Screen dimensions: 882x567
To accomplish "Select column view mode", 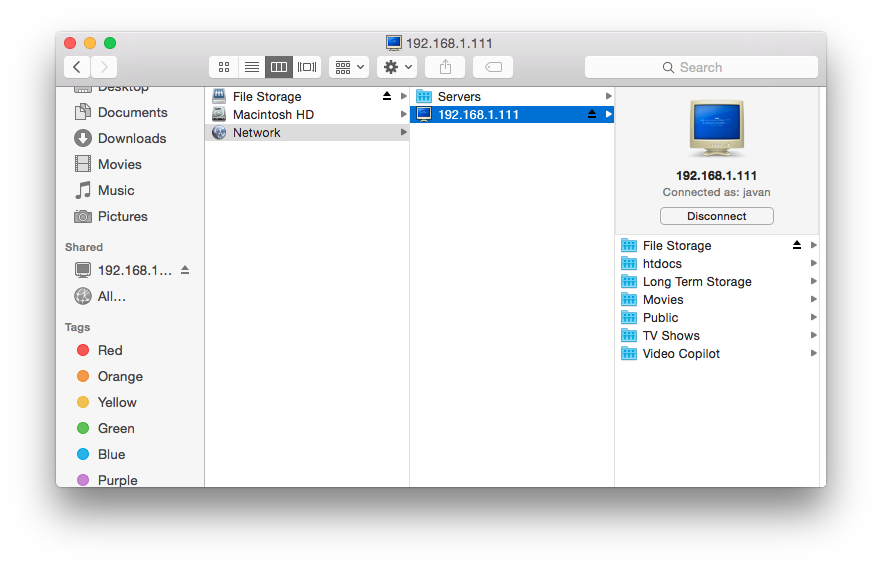I will [279, 68].
